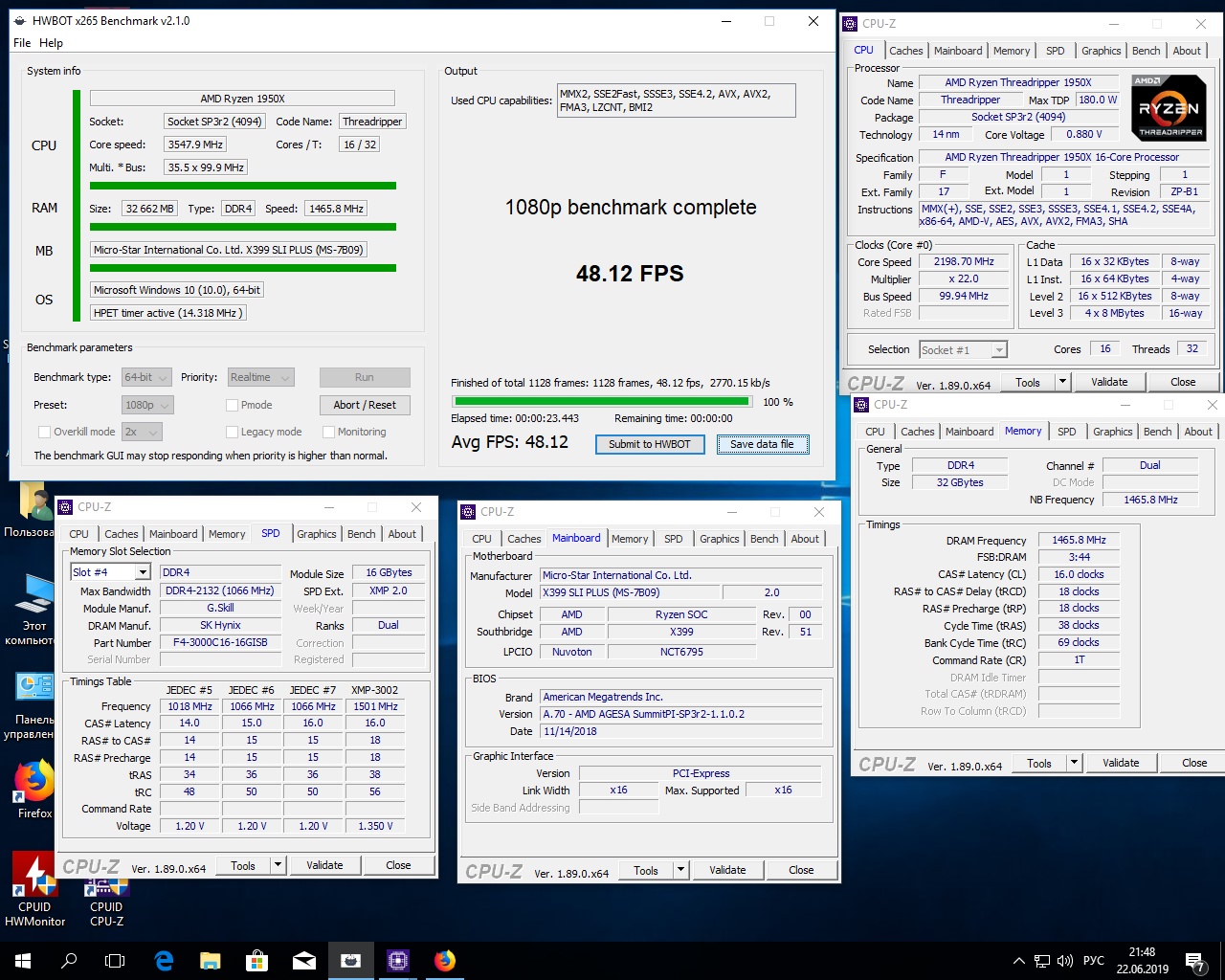Click Save data file button
Screen dimensions: 1225x980
[x=762, y=444]
